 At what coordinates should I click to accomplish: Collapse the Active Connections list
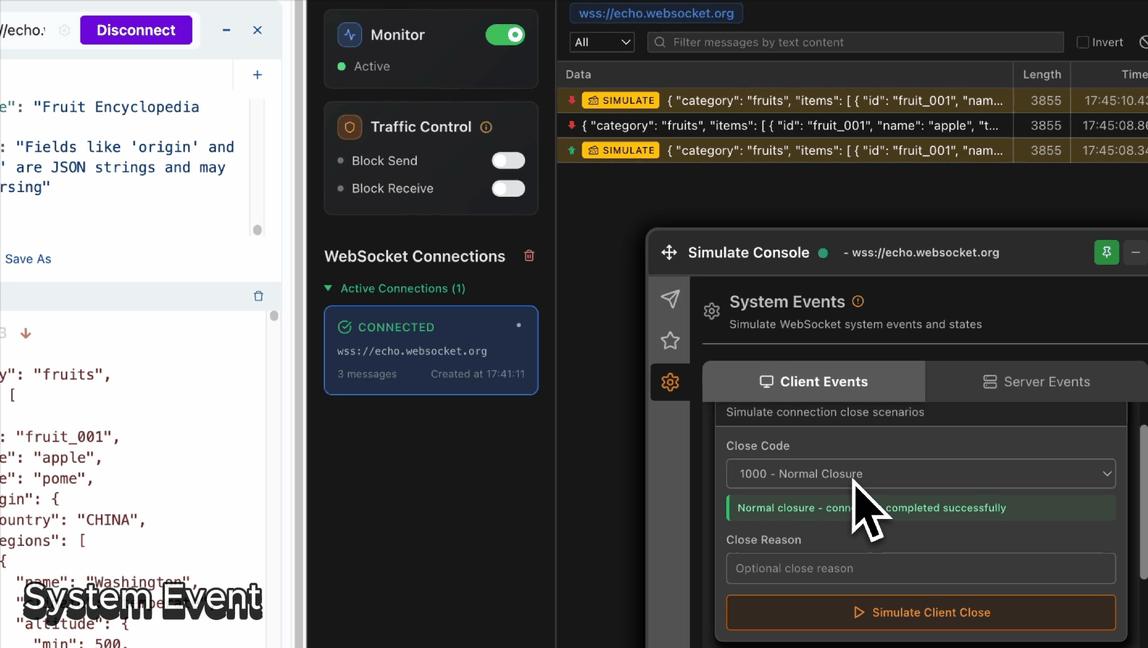coord(327,288)
